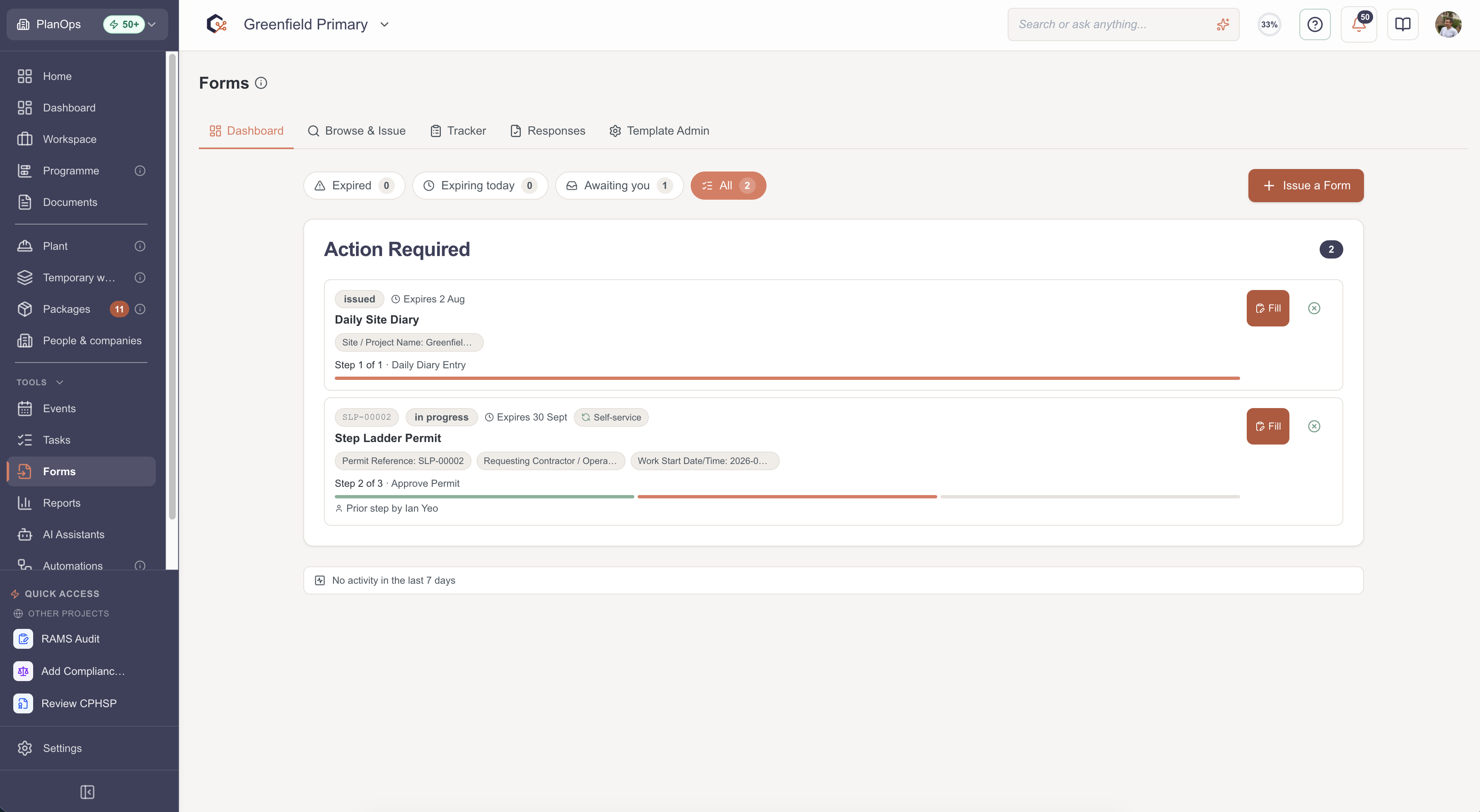The image size is (1480, 812).
Task: Filter by Expired forms
Action: coord(354,186)
